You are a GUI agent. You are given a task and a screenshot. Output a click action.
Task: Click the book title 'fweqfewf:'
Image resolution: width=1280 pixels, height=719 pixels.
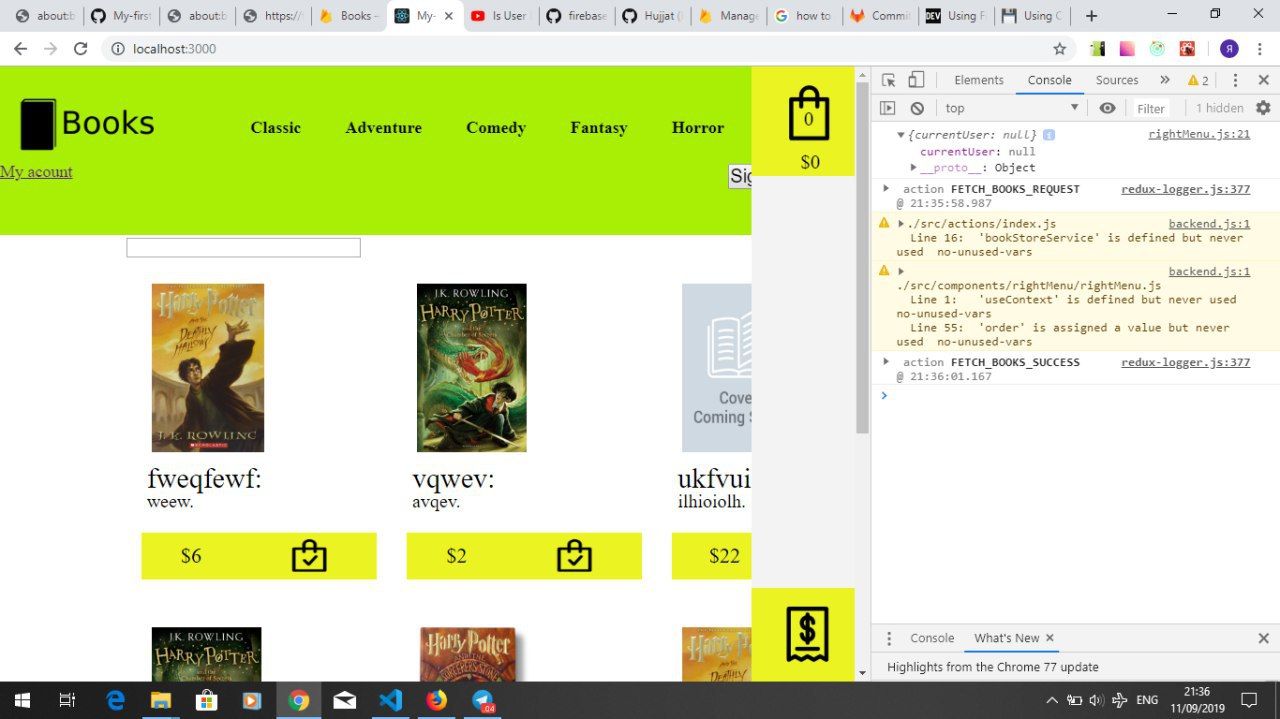coord(204,479)
